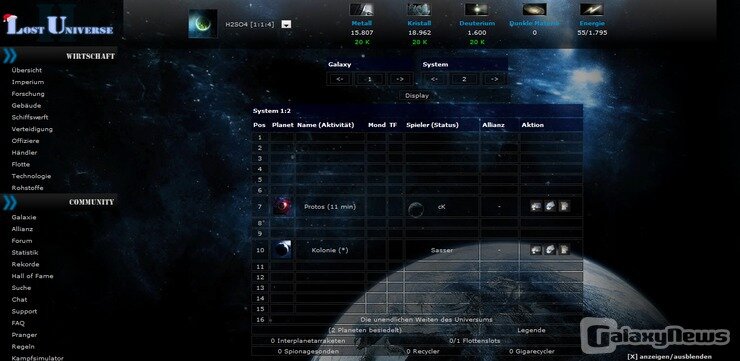Viewport: 740px width, 361px height.
Task: Click the Display button
Action: point(417,95)
